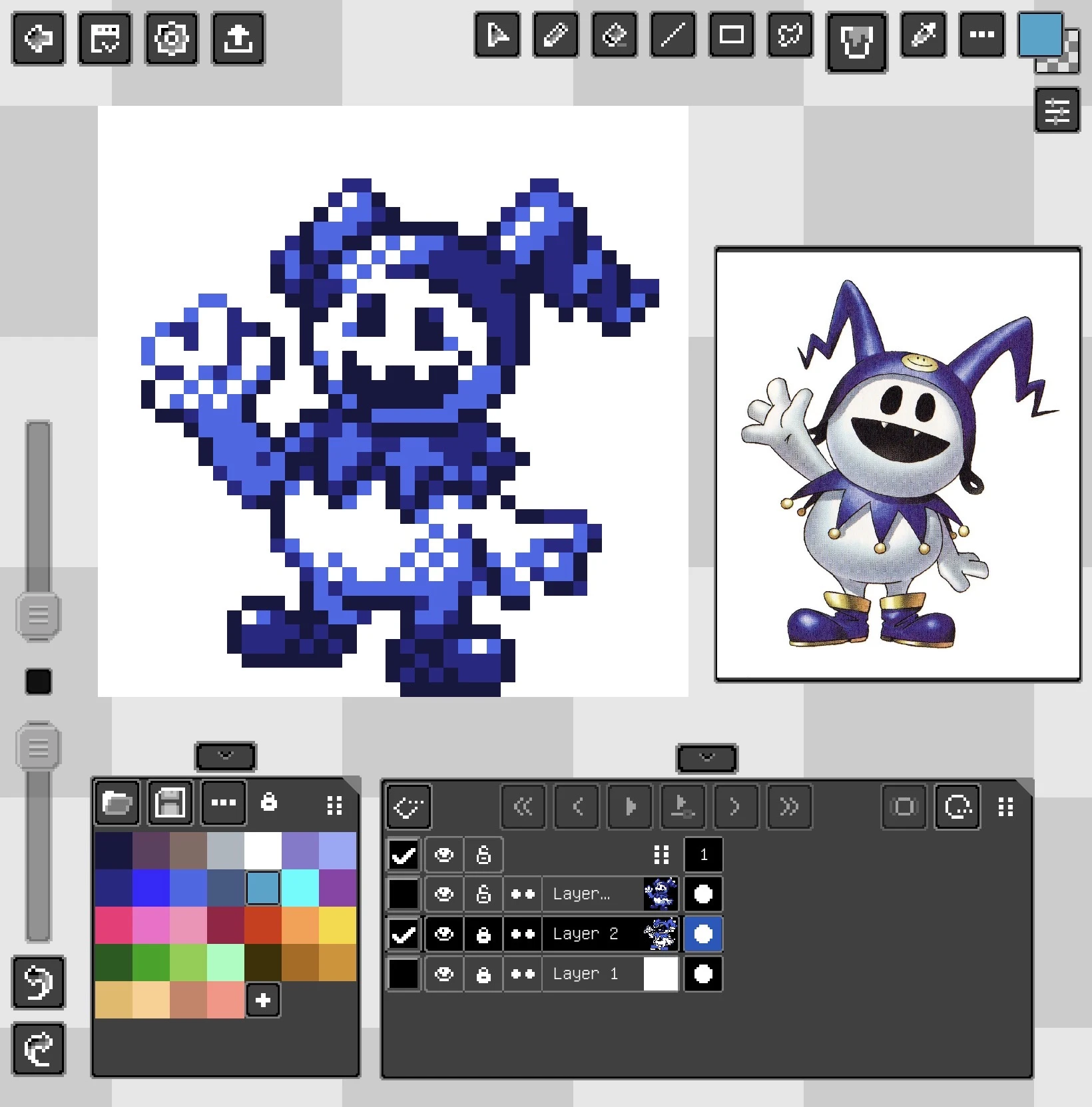Open palette options ellipsis menu
The height and width of the screenshot is (1107, 1092).
coord(224,803)
